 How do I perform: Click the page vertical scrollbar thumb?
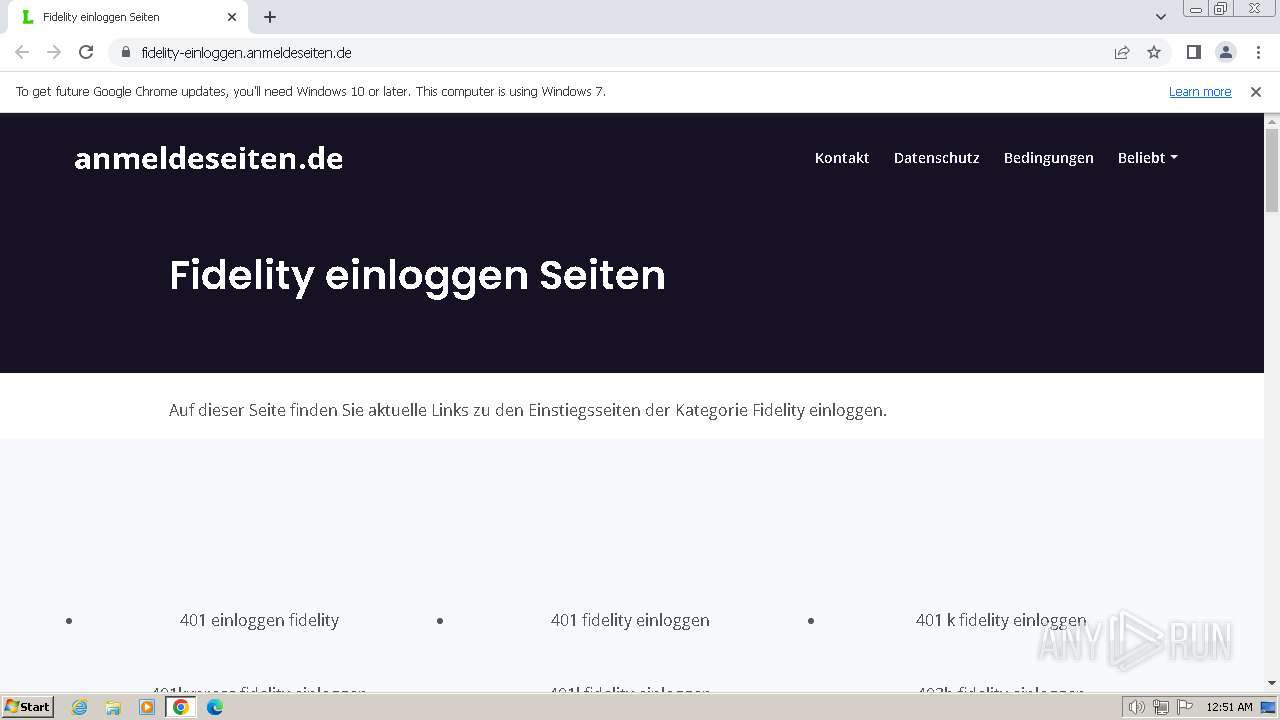coord(1272,170)
